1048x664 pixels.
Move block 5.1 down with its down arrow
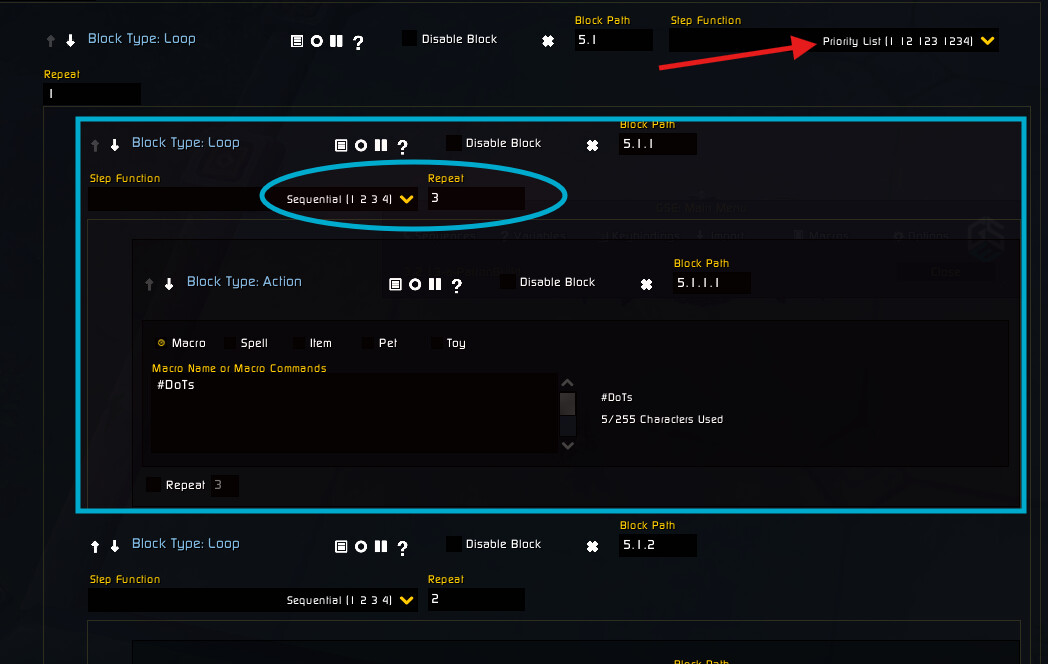click(x=70, y=41)
